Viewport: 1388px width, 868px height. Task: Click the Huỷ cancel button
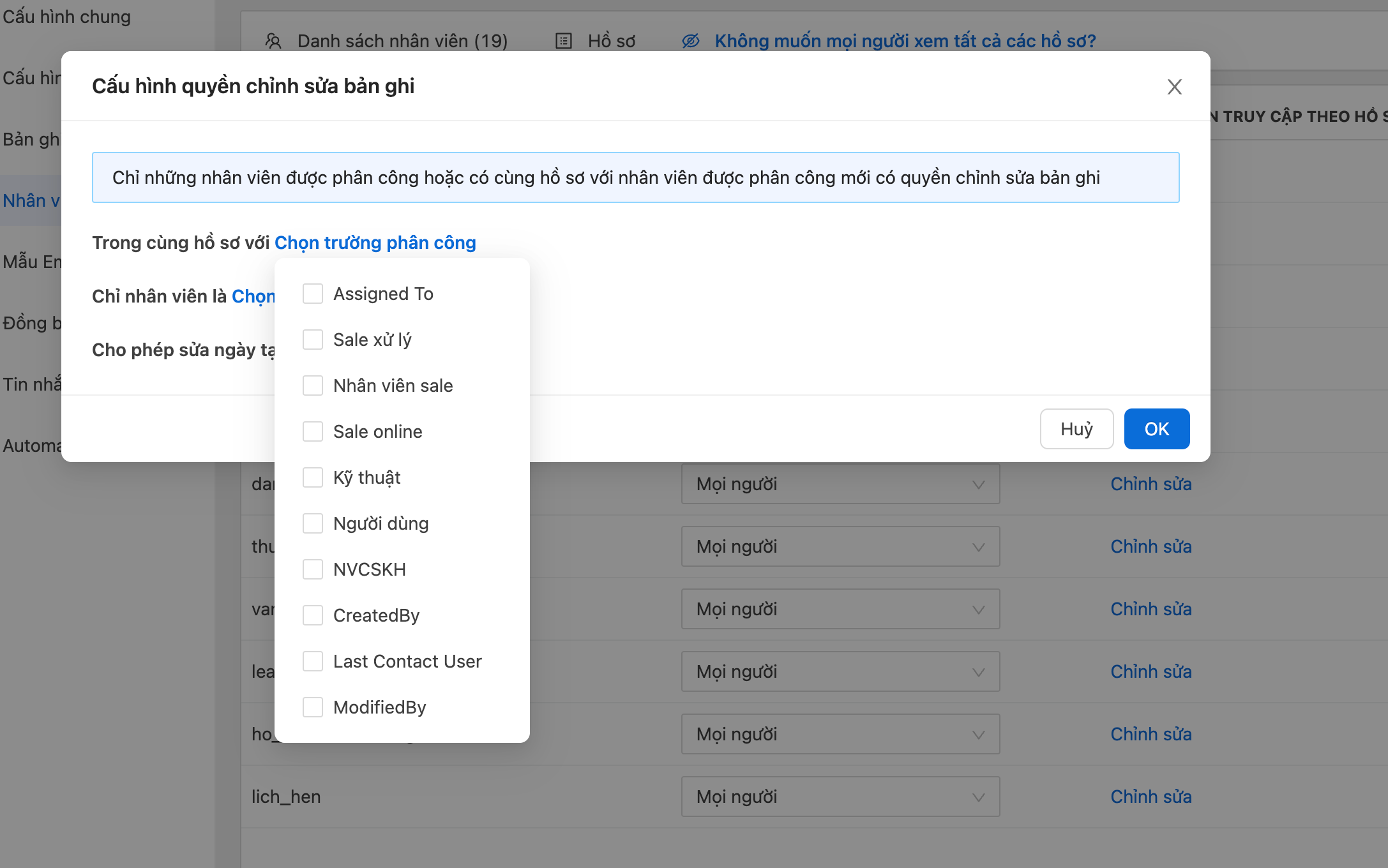point(1076,429)
